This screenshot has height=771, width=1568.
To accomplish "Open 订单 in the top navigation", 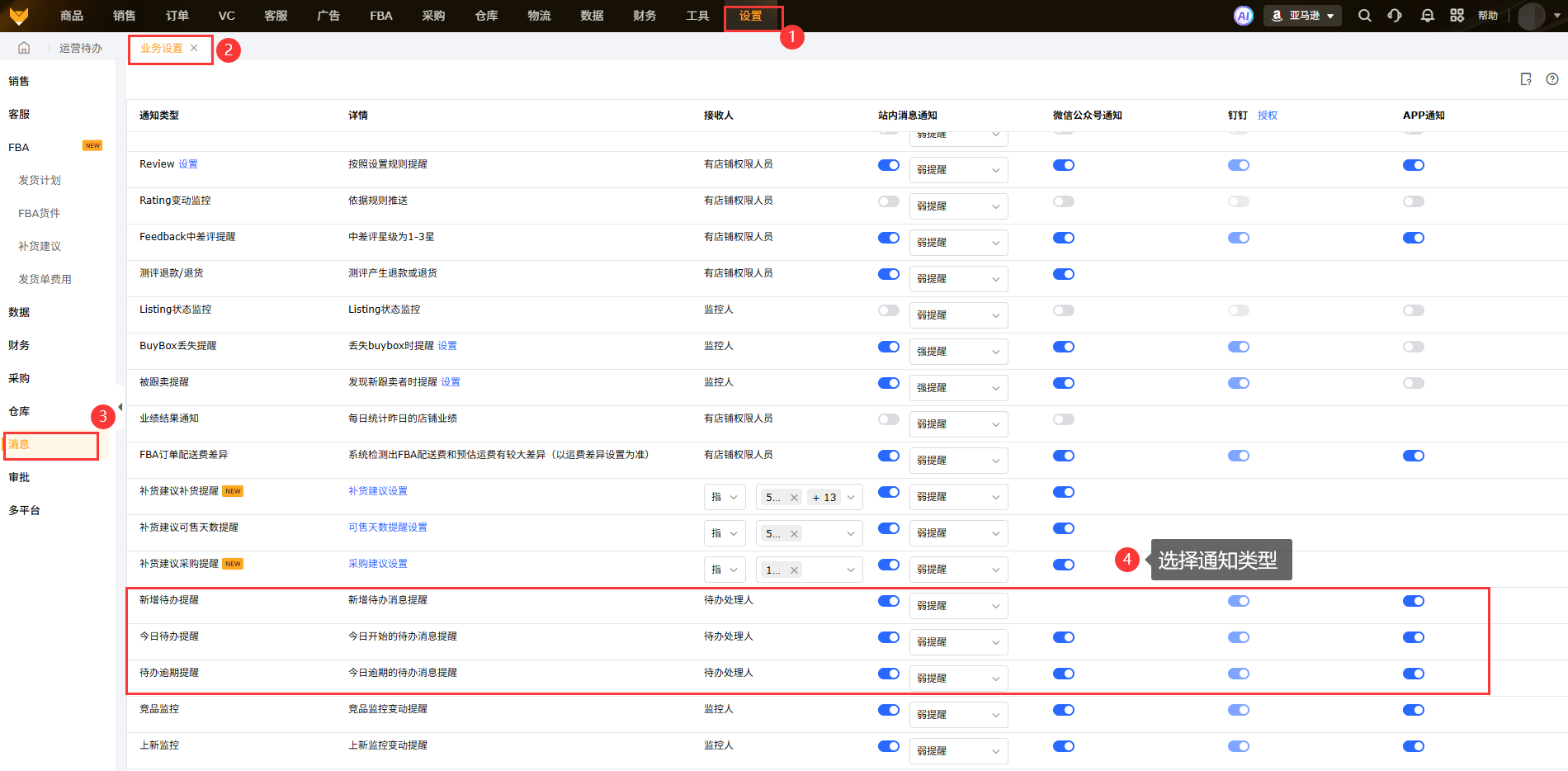I will (x=177, y=16).
